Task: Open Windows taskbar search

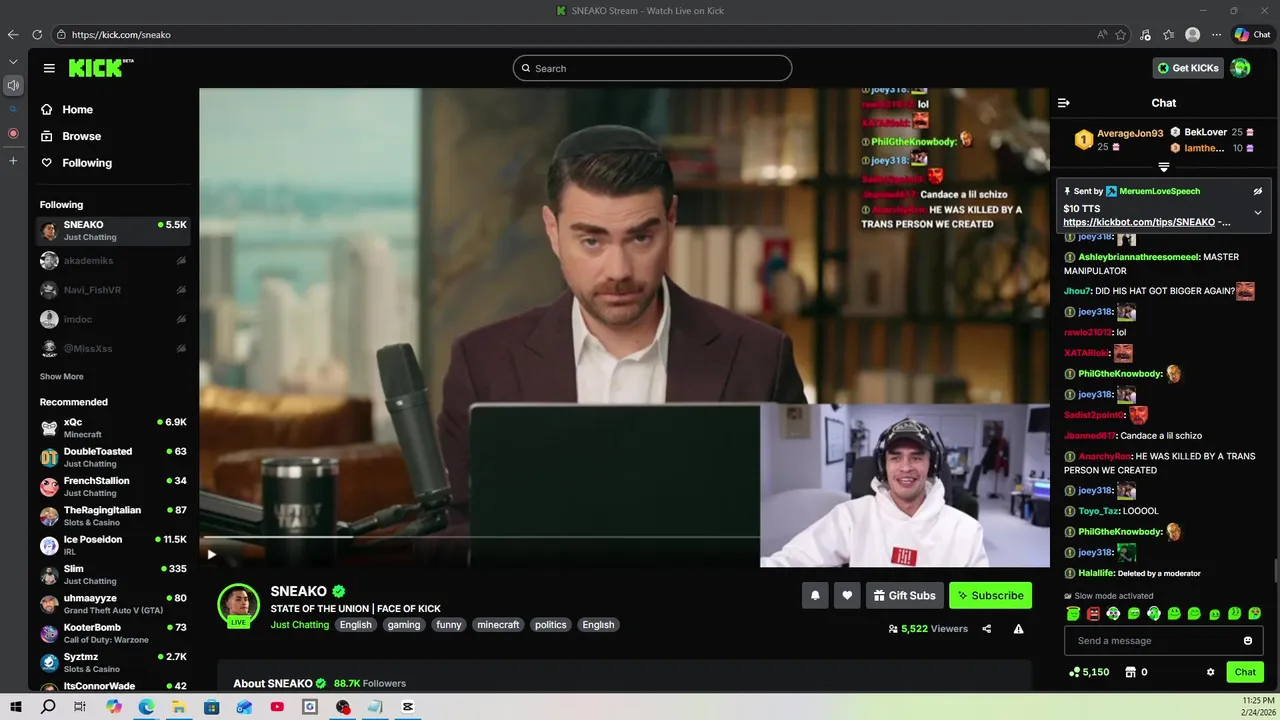Action: (48, 707)
